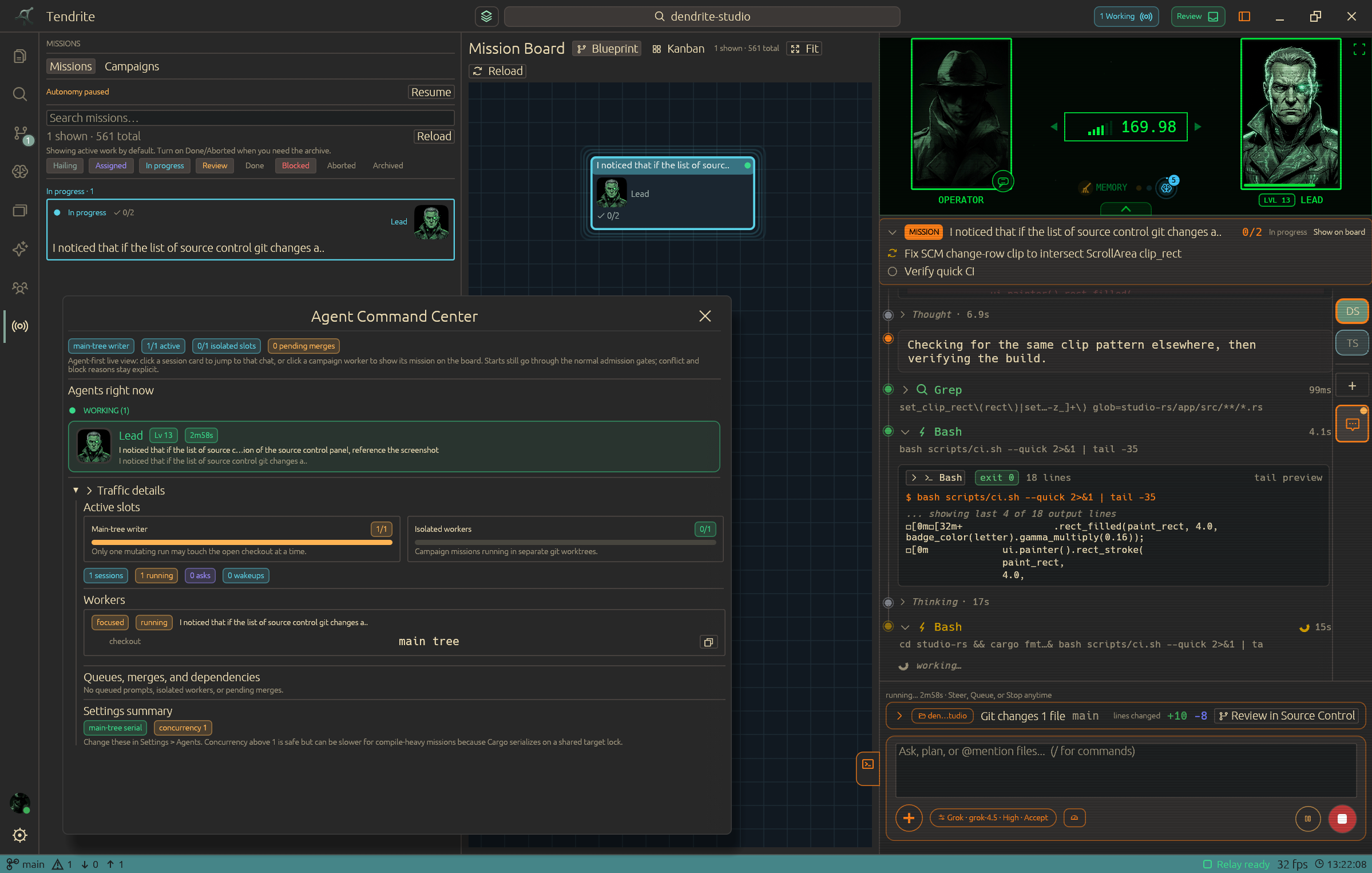Open the stacked windows sidebar icon
Viewport: 1372px width, 873px height.
(20, 210)
